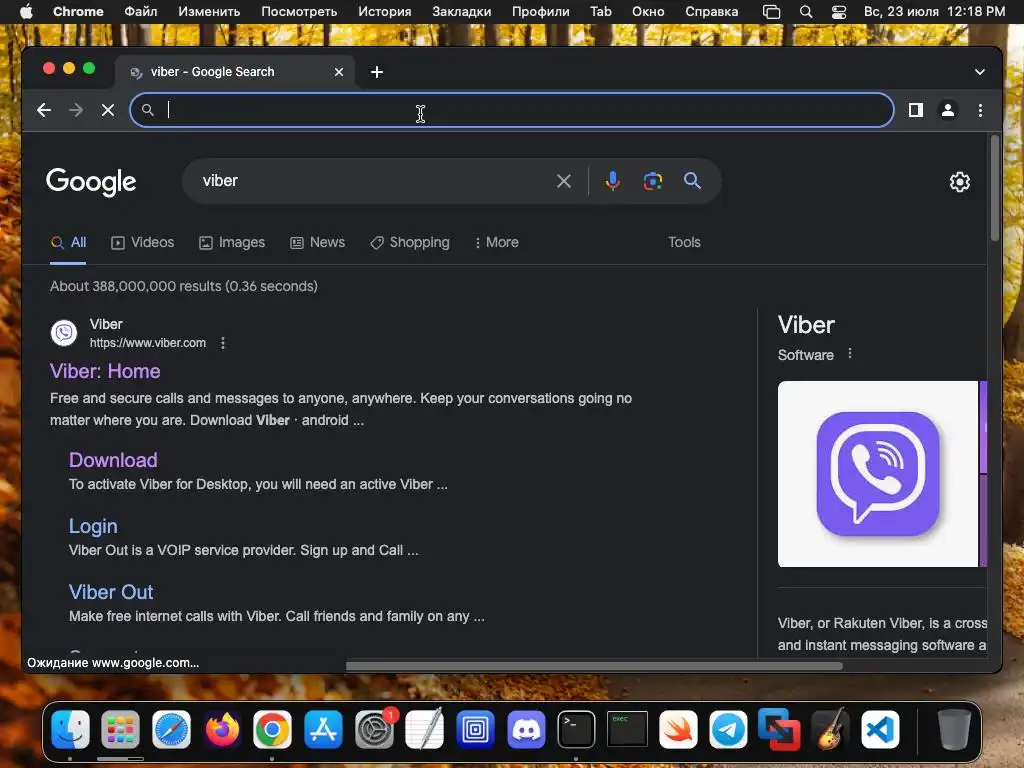Open the Login sitelink
Screen dimensions: 1024x768
click(93, 526)
